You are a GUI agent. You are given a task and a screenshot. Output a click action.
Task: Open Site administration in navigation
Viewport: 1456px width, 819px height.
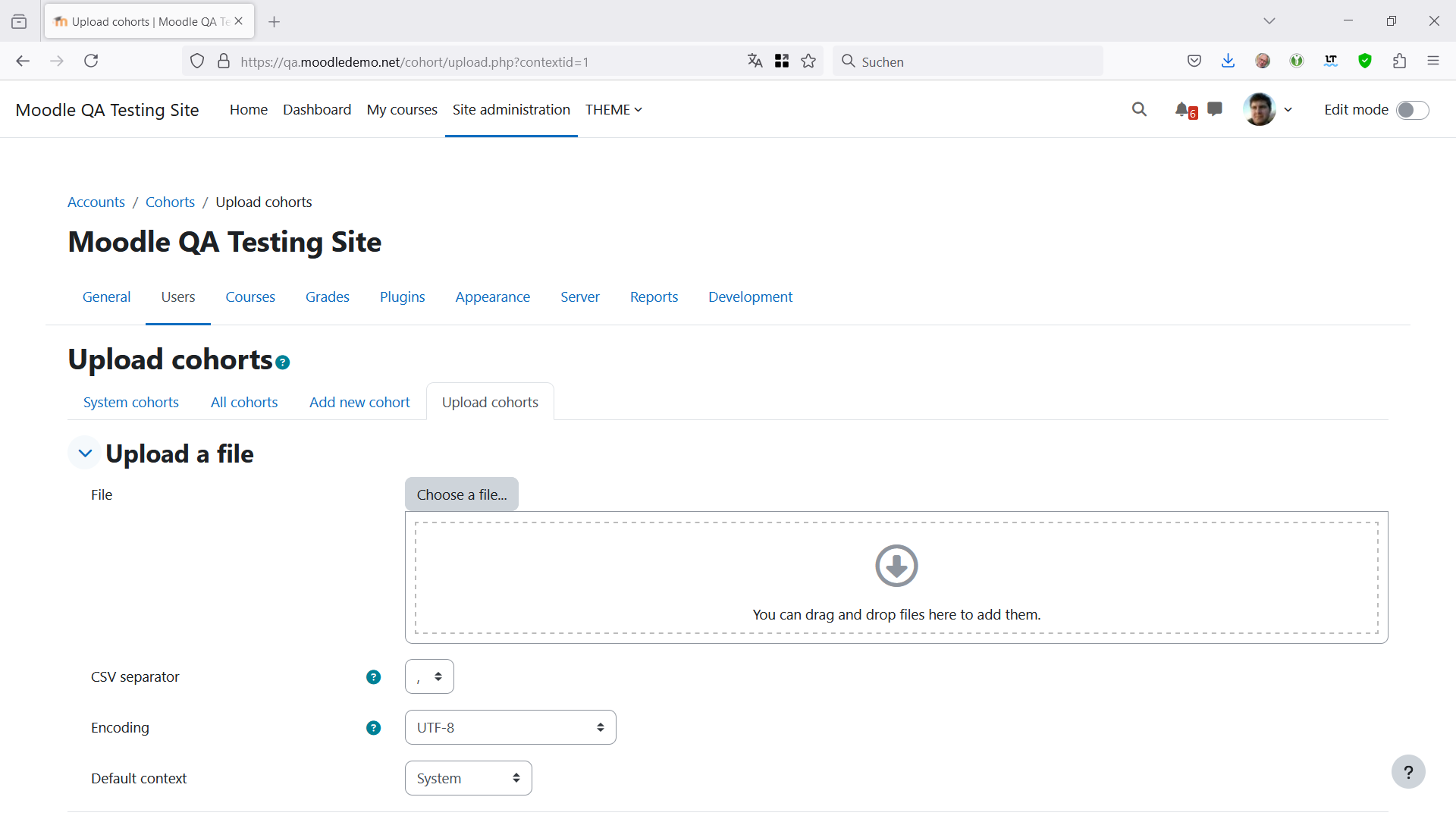511,110
